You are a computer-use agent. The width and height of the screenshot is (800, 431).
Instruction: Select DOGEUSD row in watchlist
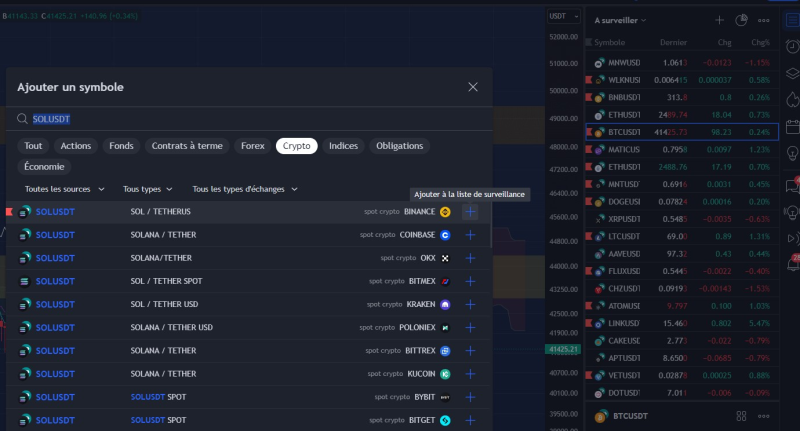(x=682, y=201)
